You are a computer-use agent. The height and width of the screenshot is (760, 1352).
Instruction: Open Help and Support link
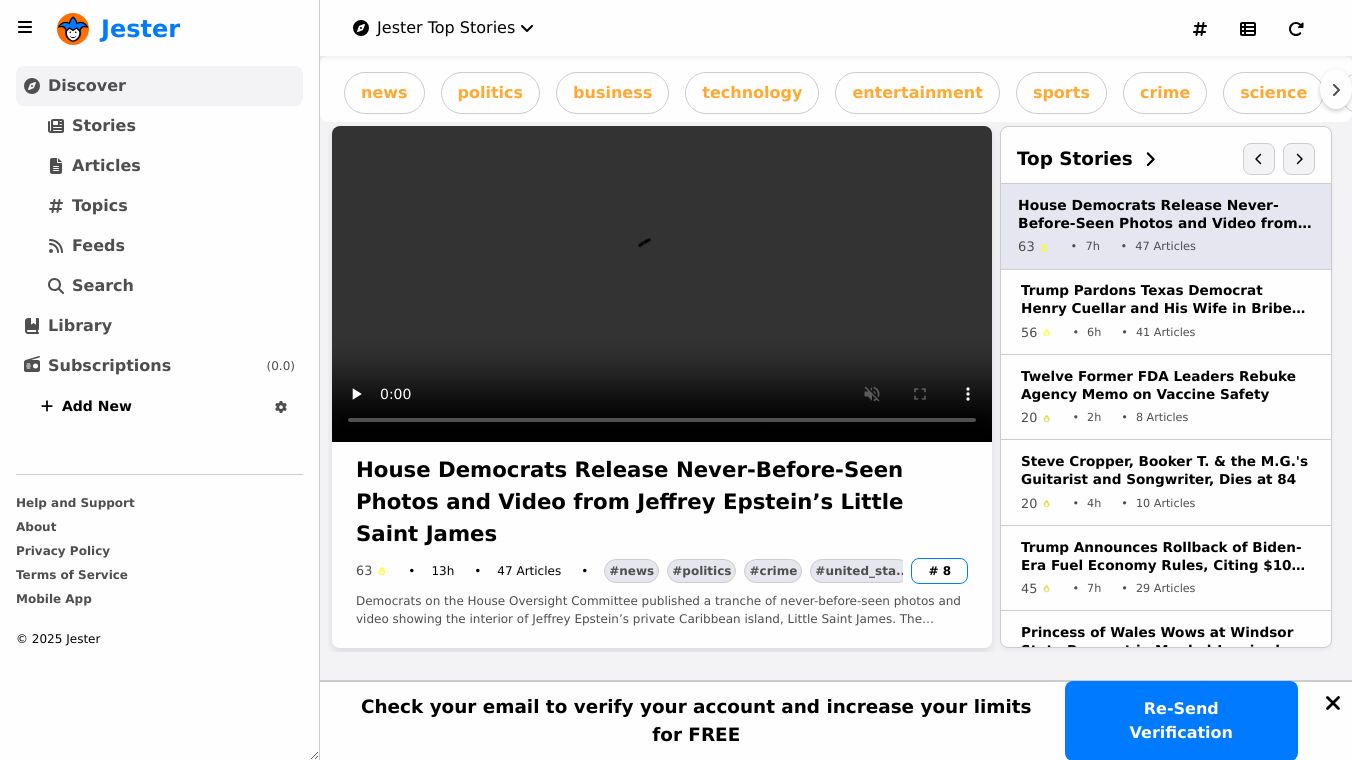pyautogui.click(x=75, y=503)
